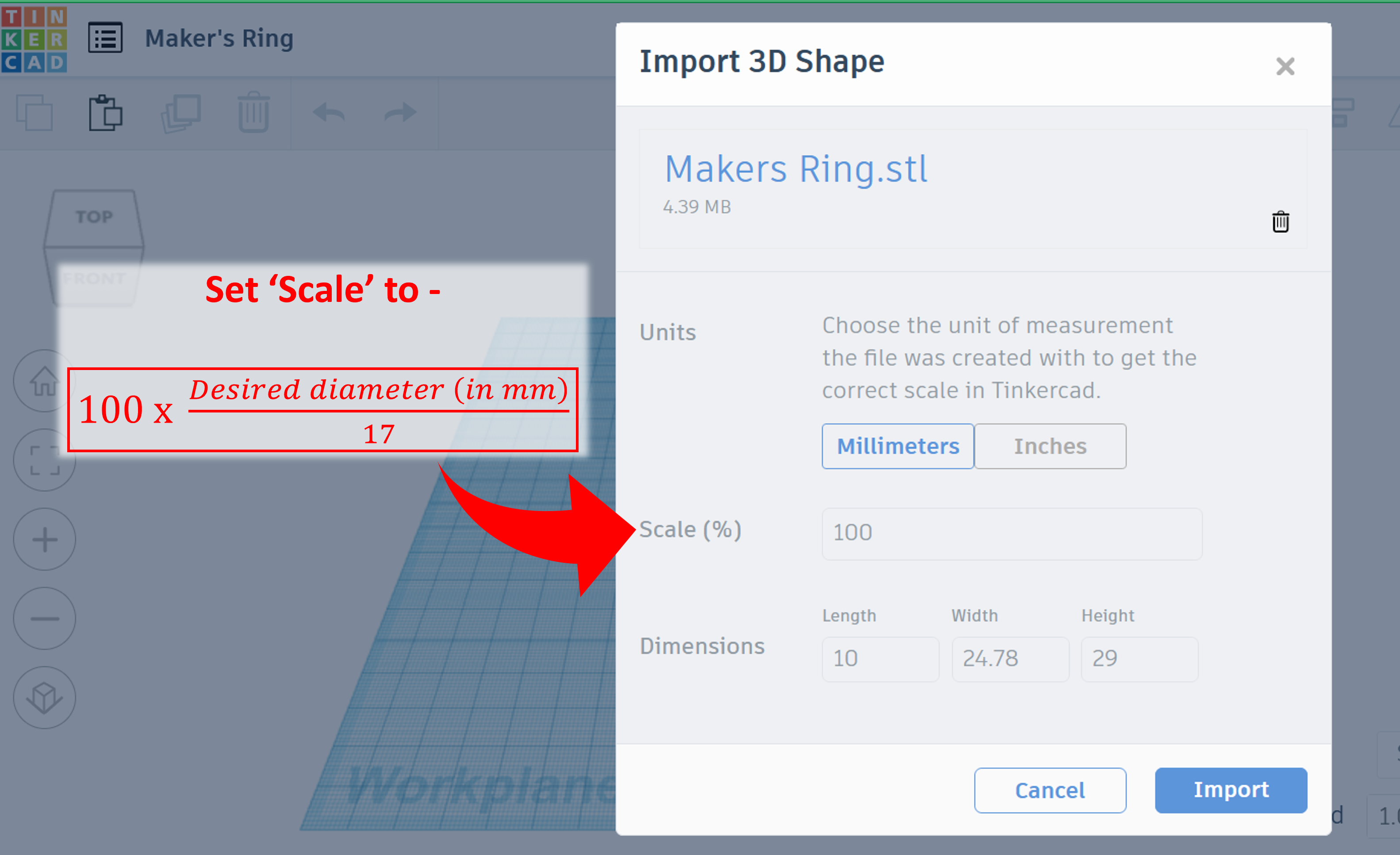This screenshot has height=855, width=1400.
Task: Click the Fit all in view icon
Action: pyautogui.click(x=44, y=460)
